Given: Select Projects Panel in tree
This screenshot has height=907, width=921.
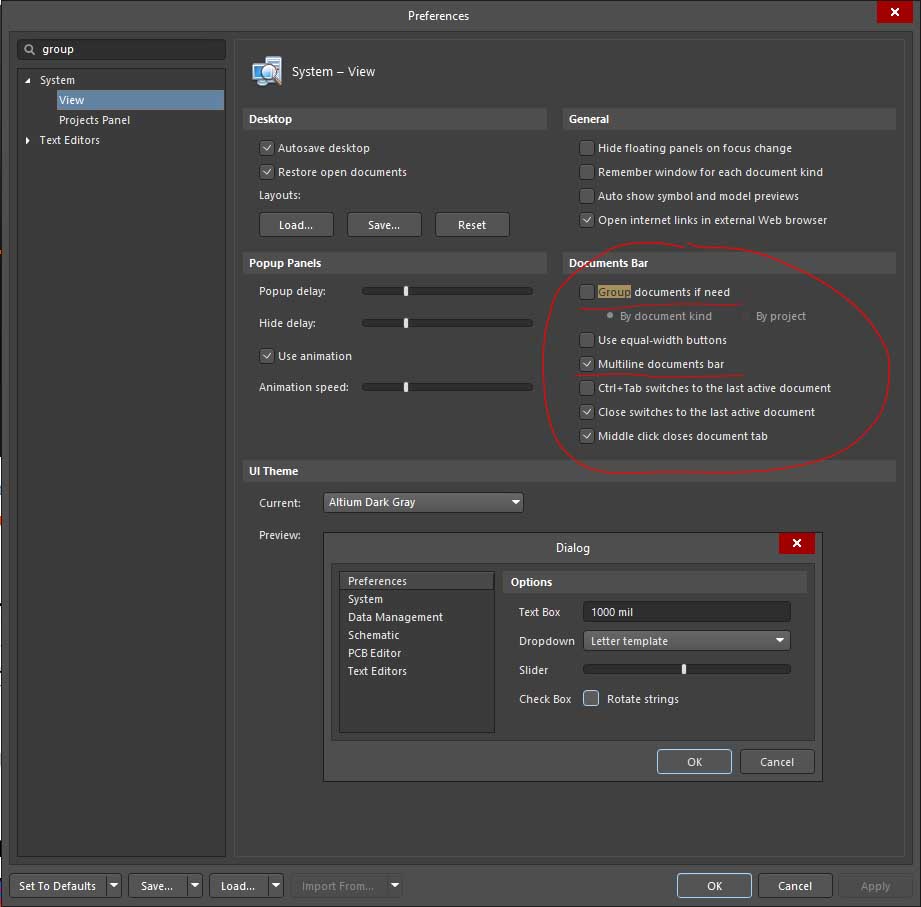Looking at the screenshot, I should pyautogui.click(x=94, y=120).
